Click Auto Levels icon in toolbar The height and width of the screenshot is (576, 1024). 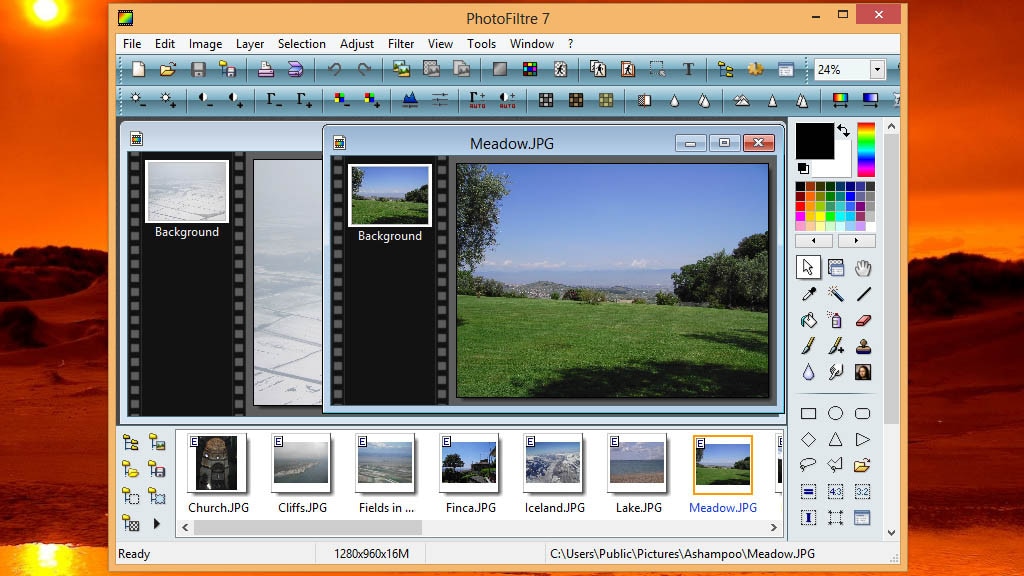pos(477,99)
